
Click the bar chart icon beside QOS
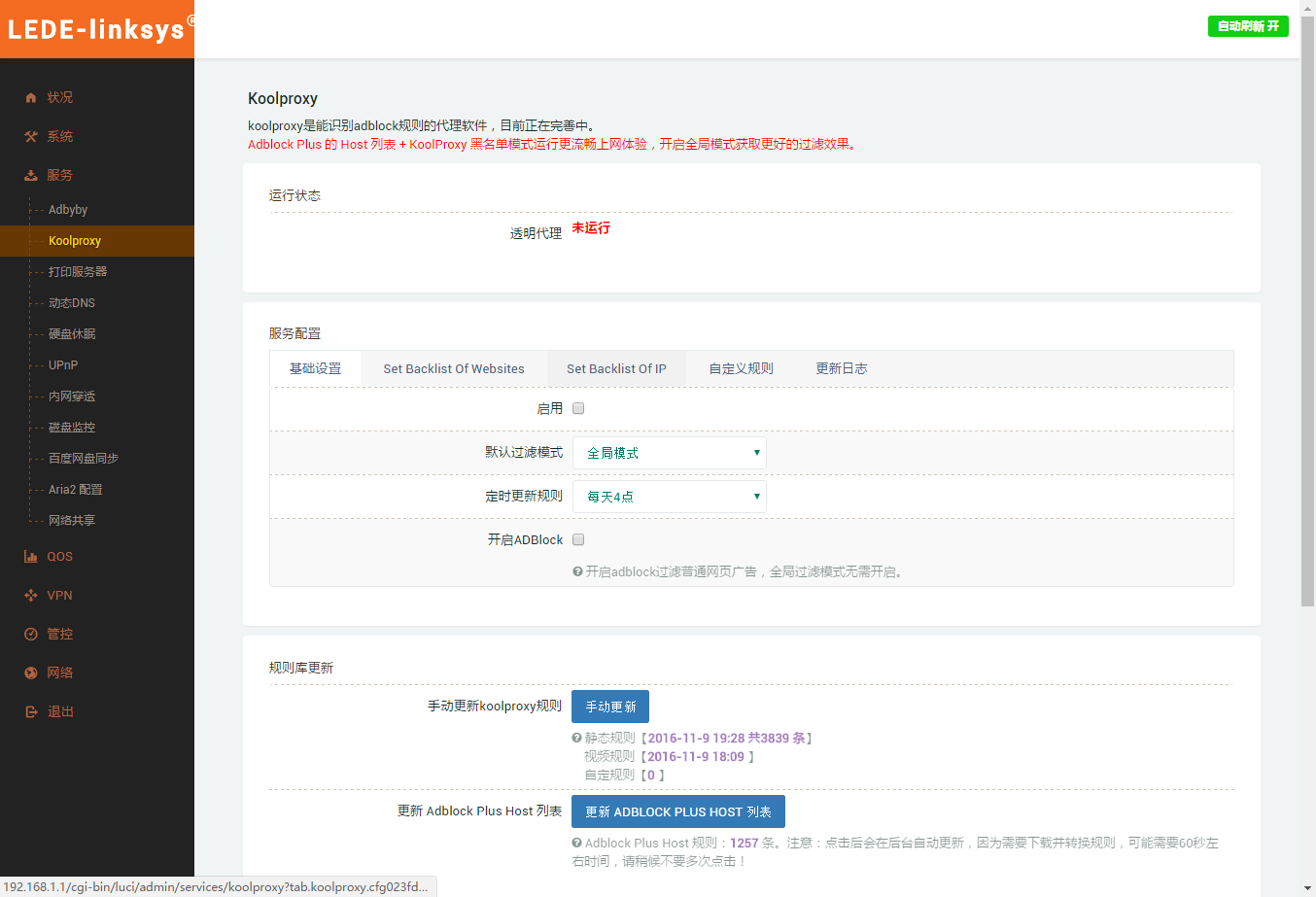coord(31,557)
